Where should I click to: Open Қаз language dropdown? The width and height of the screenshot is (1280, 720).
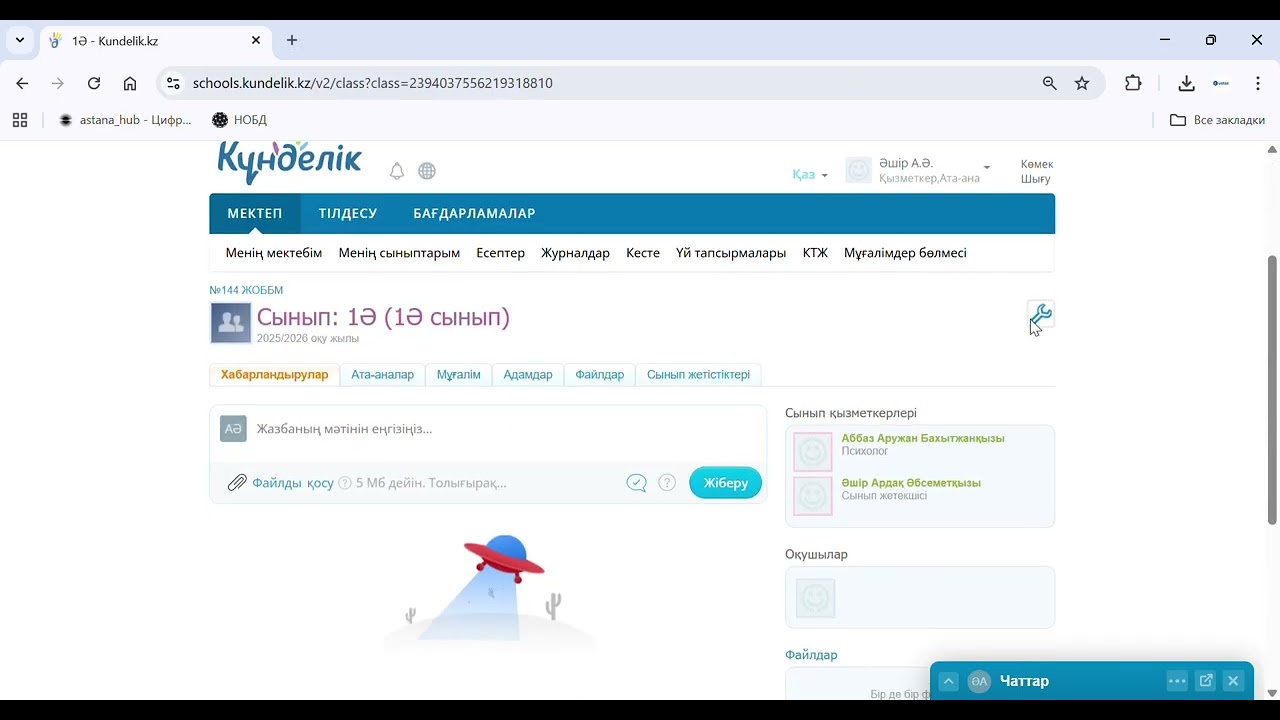(809, 174)
